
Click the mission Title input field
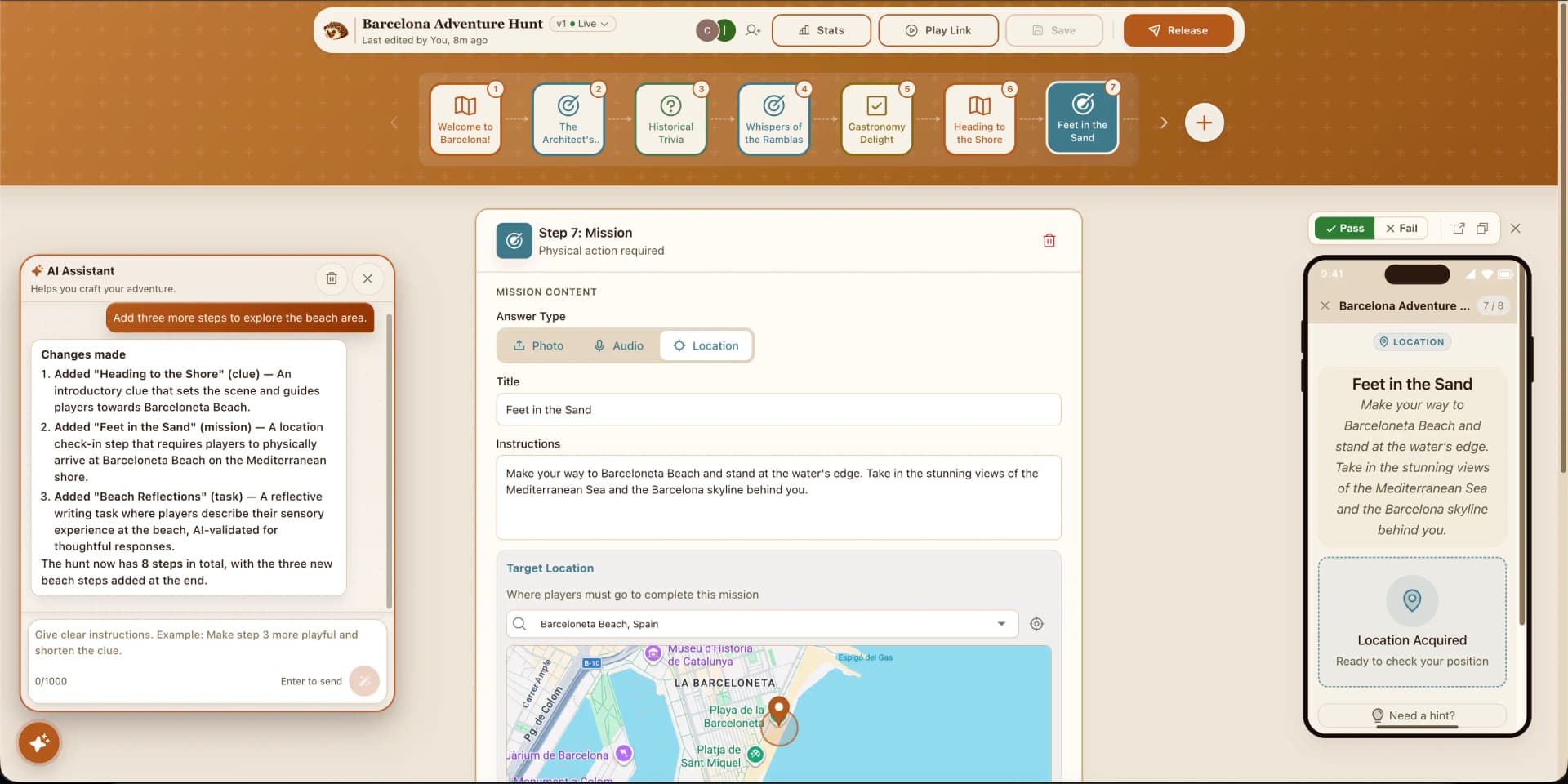point(778,410)
